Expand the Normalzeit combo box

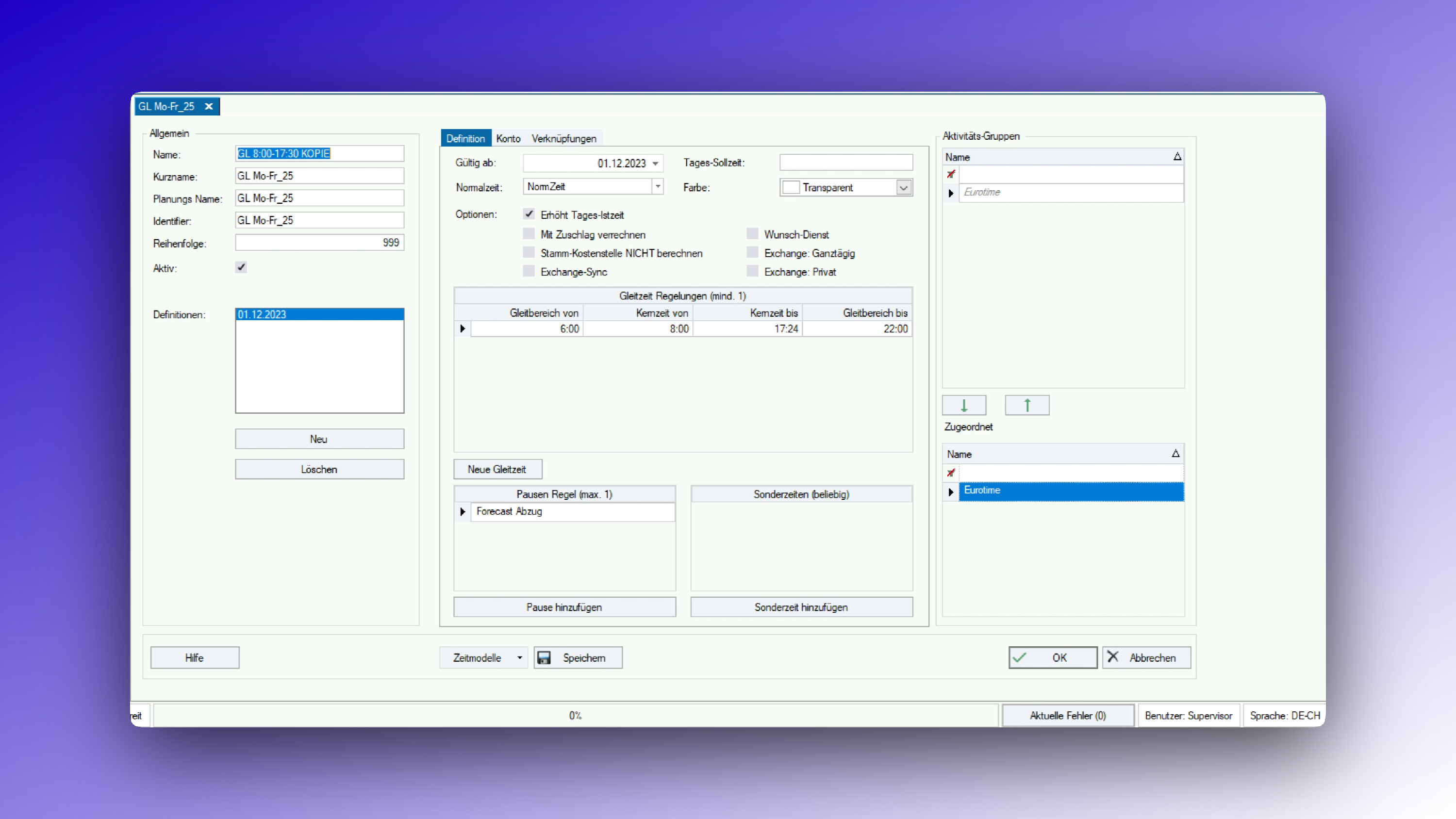pos(658,186)
